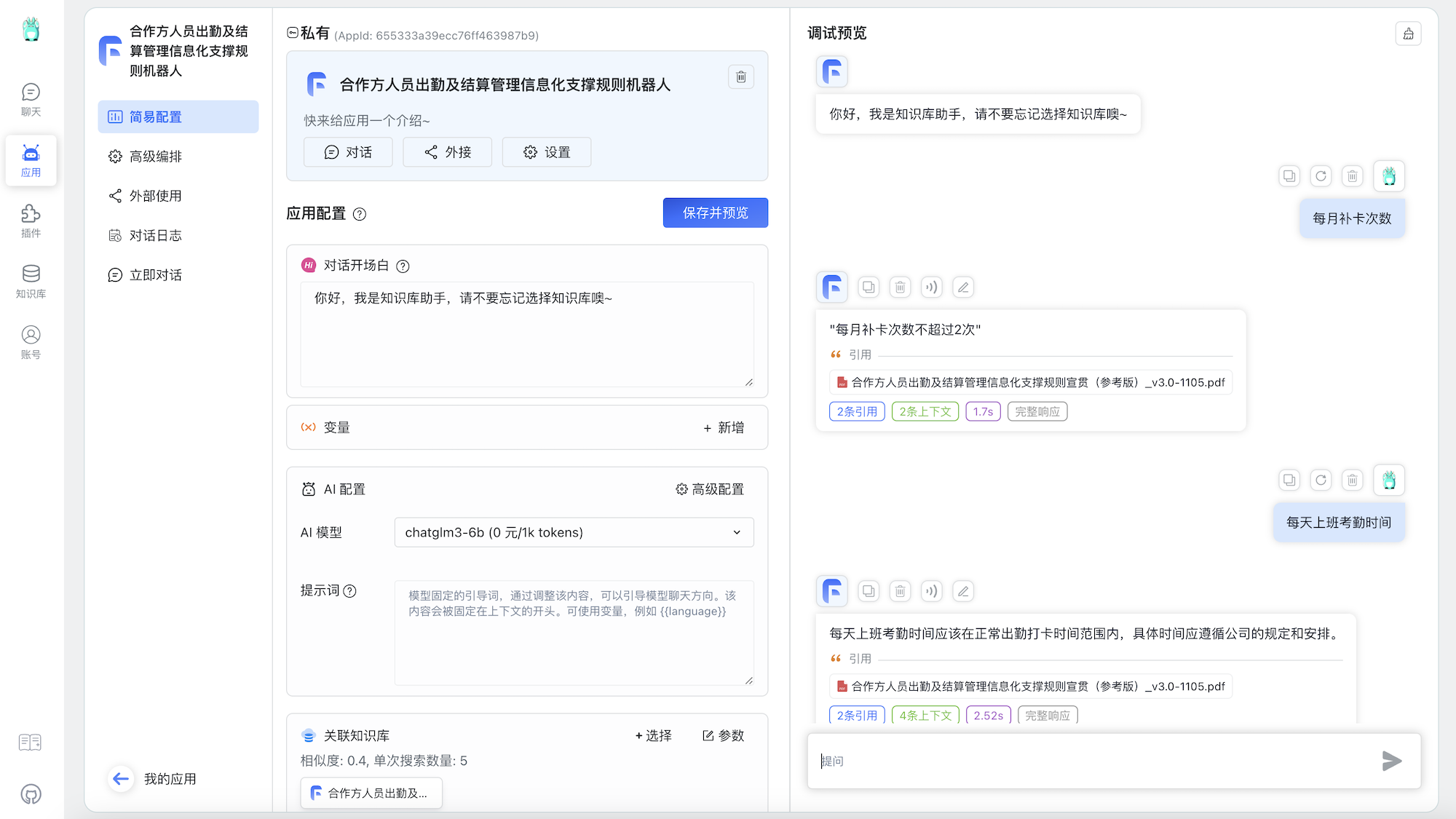Delete app using trash icon on the app card

(740, 77)
